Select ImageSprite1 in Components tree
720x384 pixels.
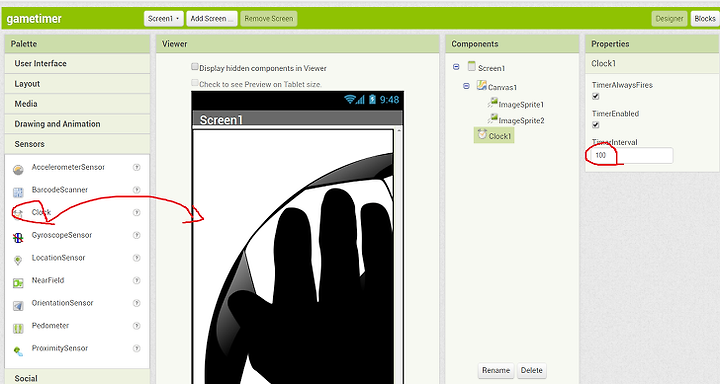pyautogui.click(x=521, y=105)
